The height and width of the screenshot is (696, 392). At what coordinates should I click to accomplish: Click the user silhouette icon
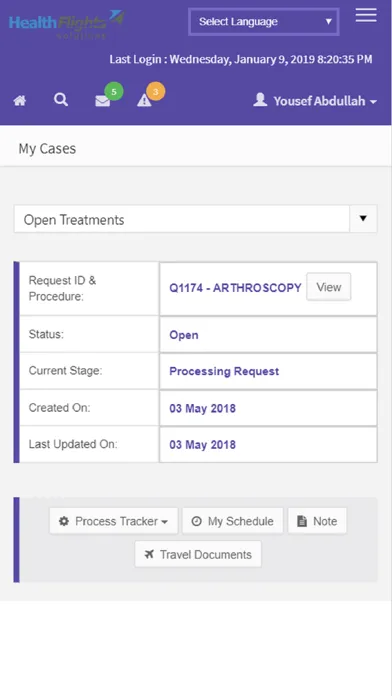pos(260,100)
